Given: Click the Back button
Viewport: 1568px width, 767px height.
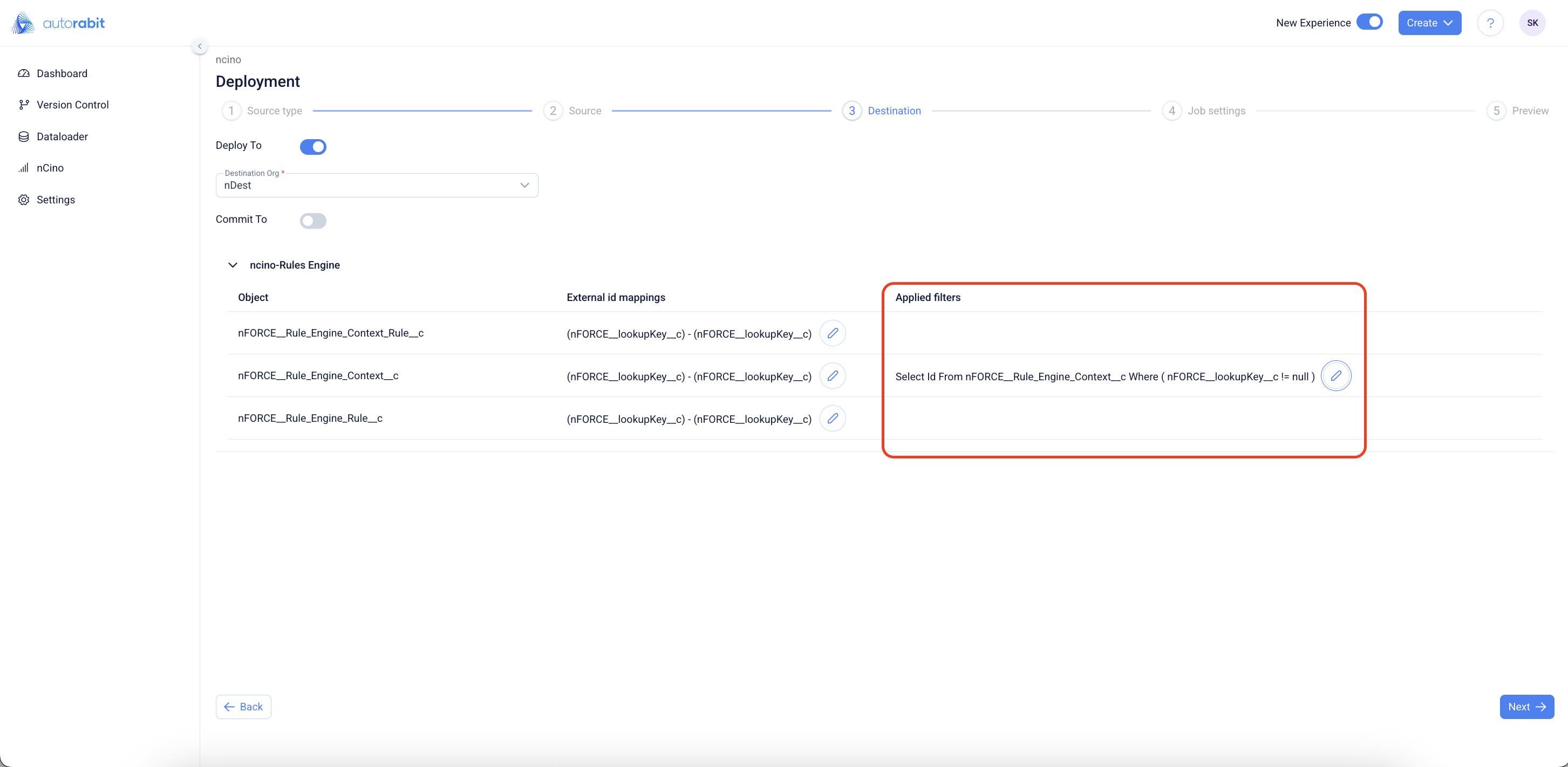Looking at the screenshot, I should click(243, 707).
